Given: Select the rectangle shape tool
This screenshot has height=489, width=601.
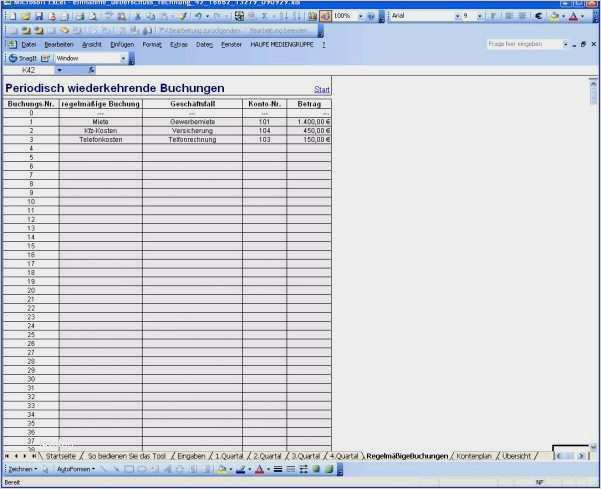Looking at the screenshot, I should [x=129, y=469].
